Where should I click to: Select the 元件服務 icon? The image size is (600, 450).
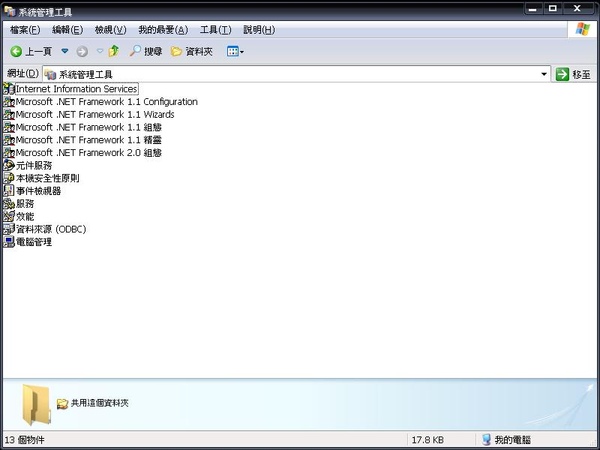click(9, 165)
